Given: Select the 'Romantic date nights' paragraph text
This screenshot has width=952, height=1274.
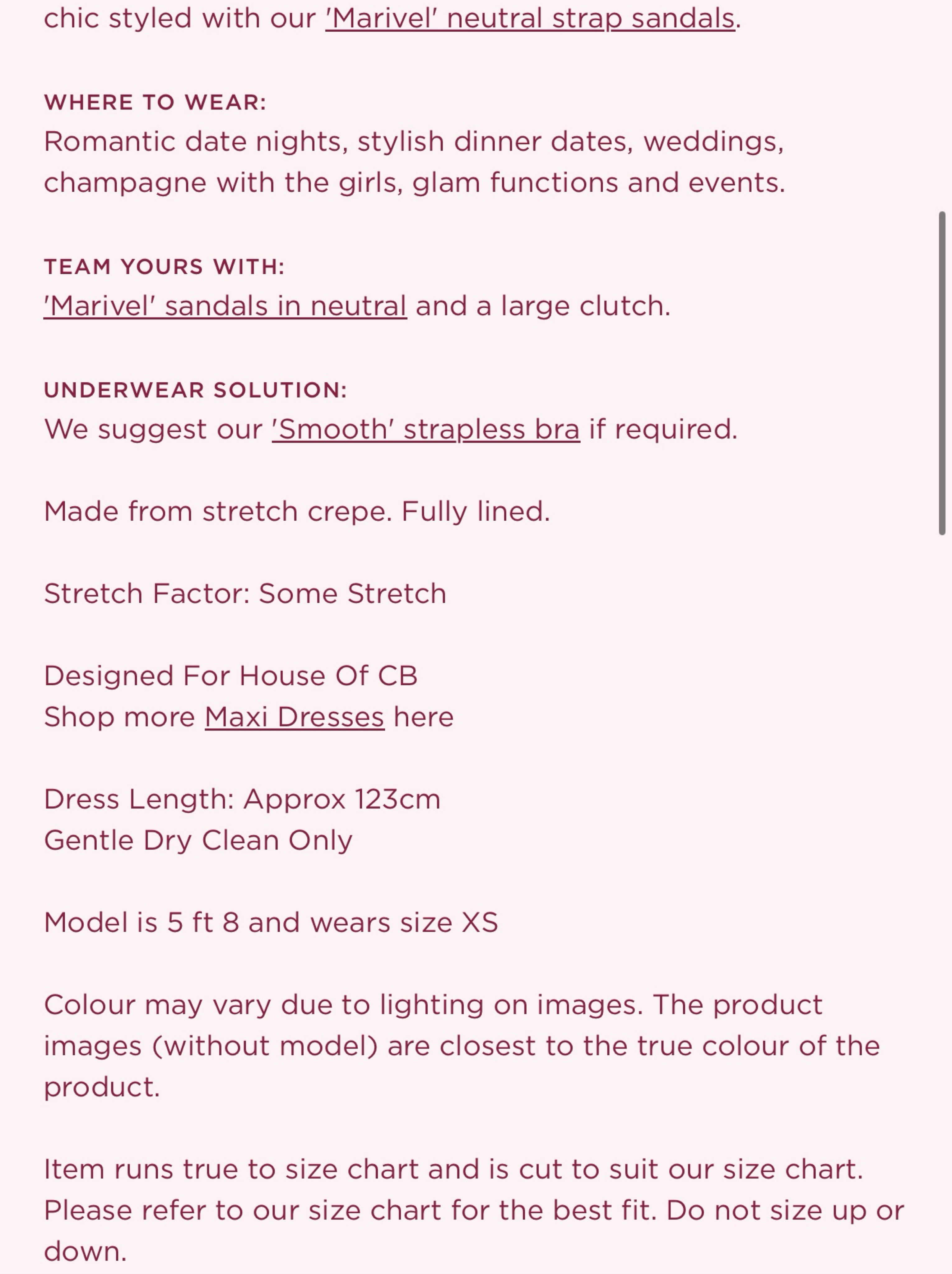Looking at the screenshot, I should pyautogui.click(x=415, y=162).
